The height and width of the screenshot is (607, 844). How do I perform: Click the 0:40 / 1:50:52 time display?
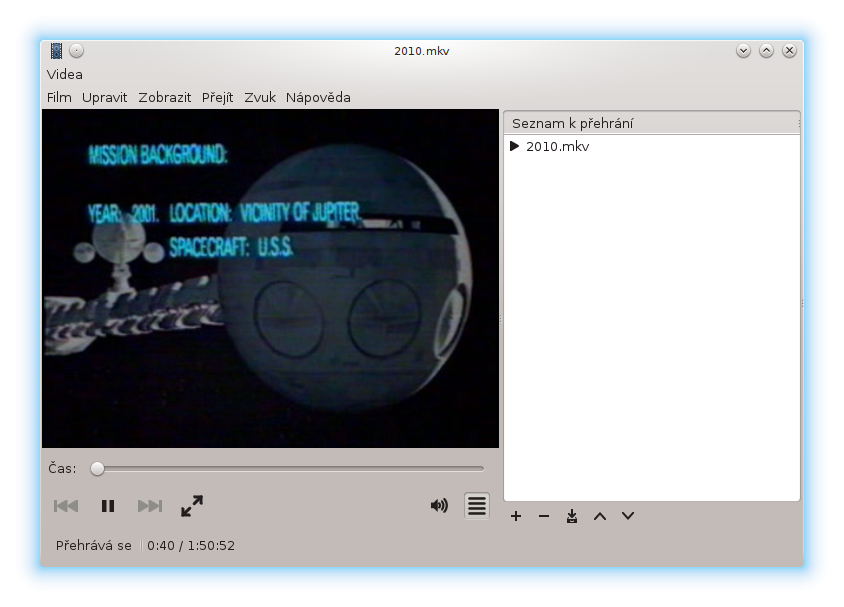191,546
